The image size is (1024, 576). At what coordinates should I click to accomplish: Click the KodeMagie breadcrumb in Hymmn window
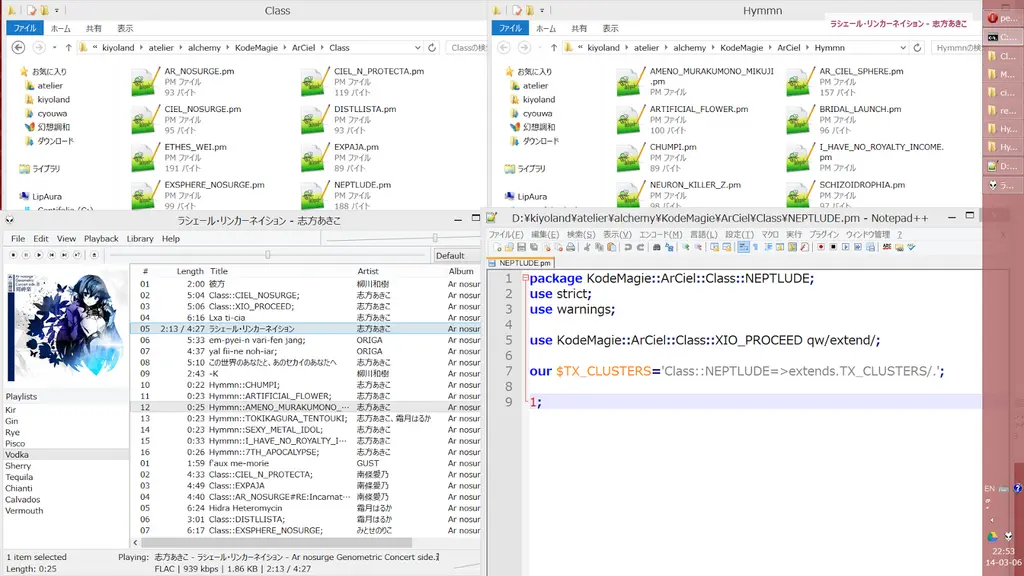pyautogui.click(x=741, y=48)
